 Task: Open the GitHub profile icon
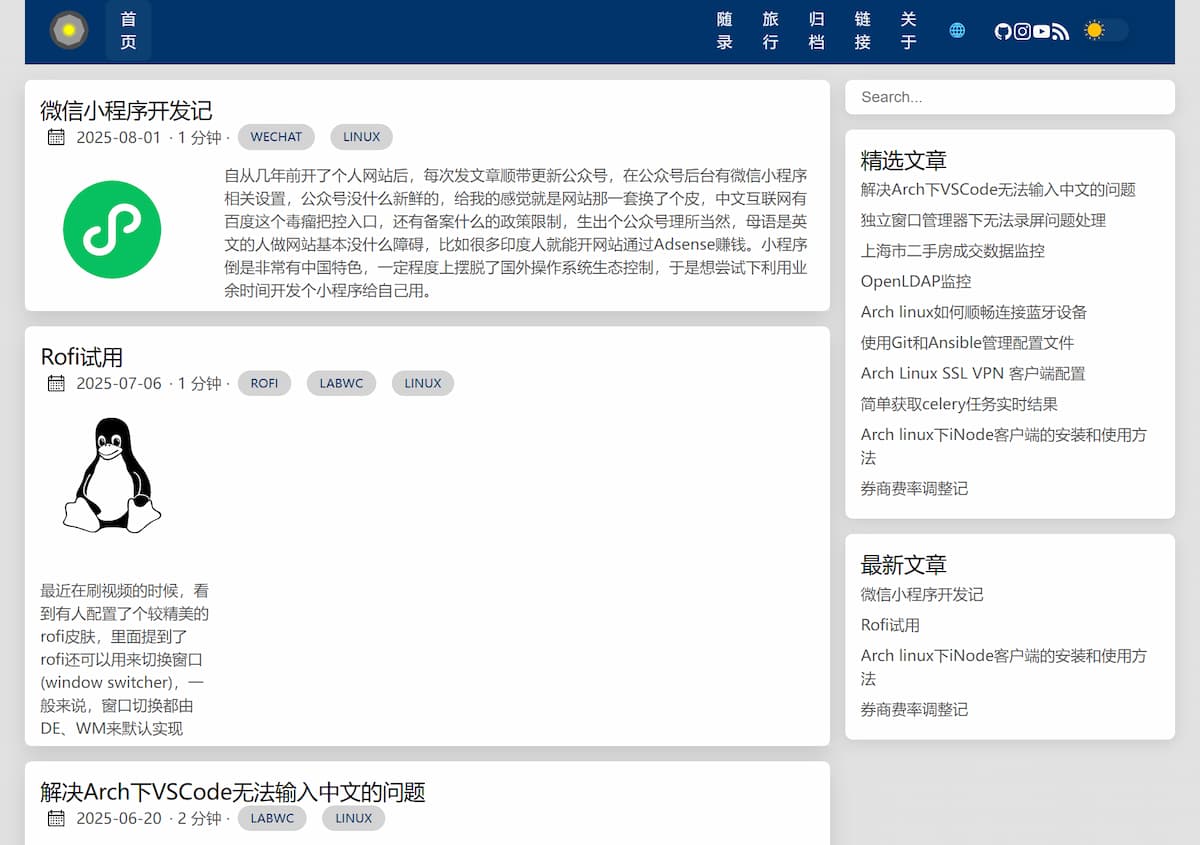coord(1003,31)
